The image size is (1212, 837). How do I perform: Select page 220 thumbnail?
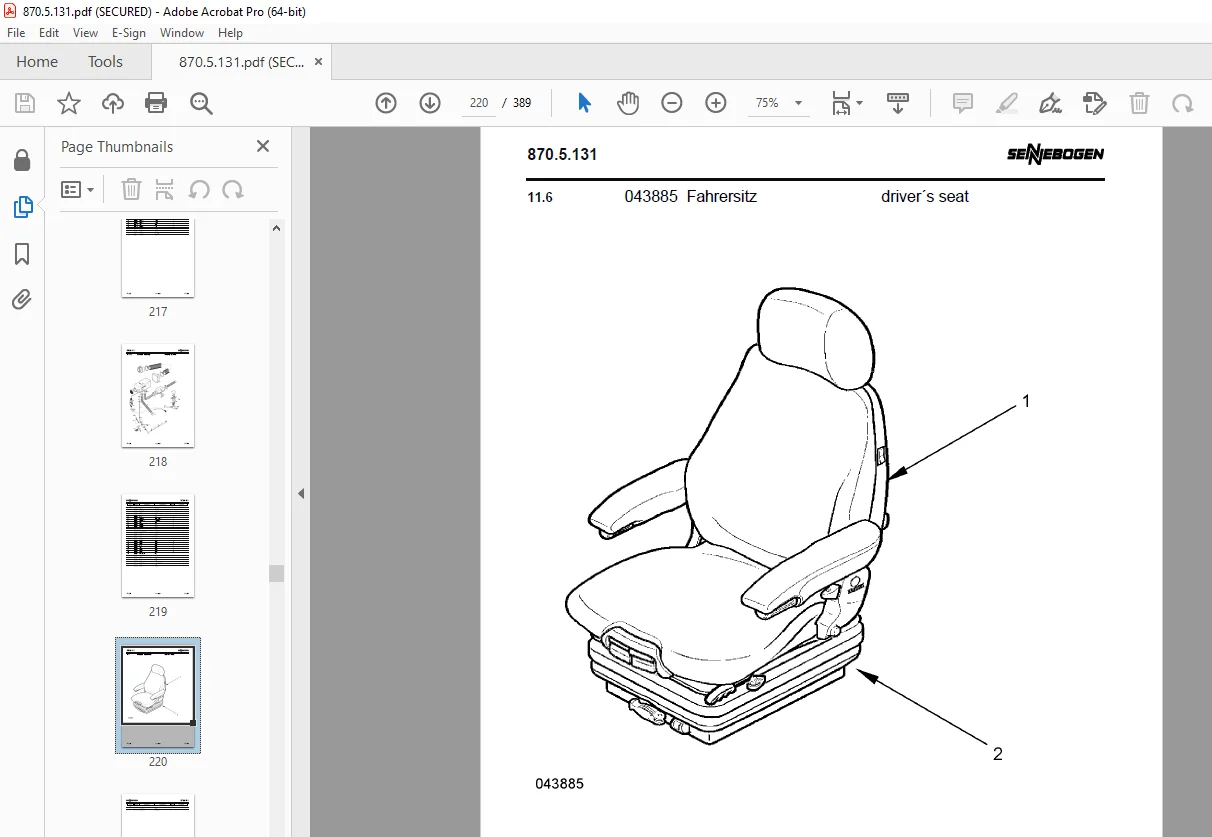click(158, 695)
